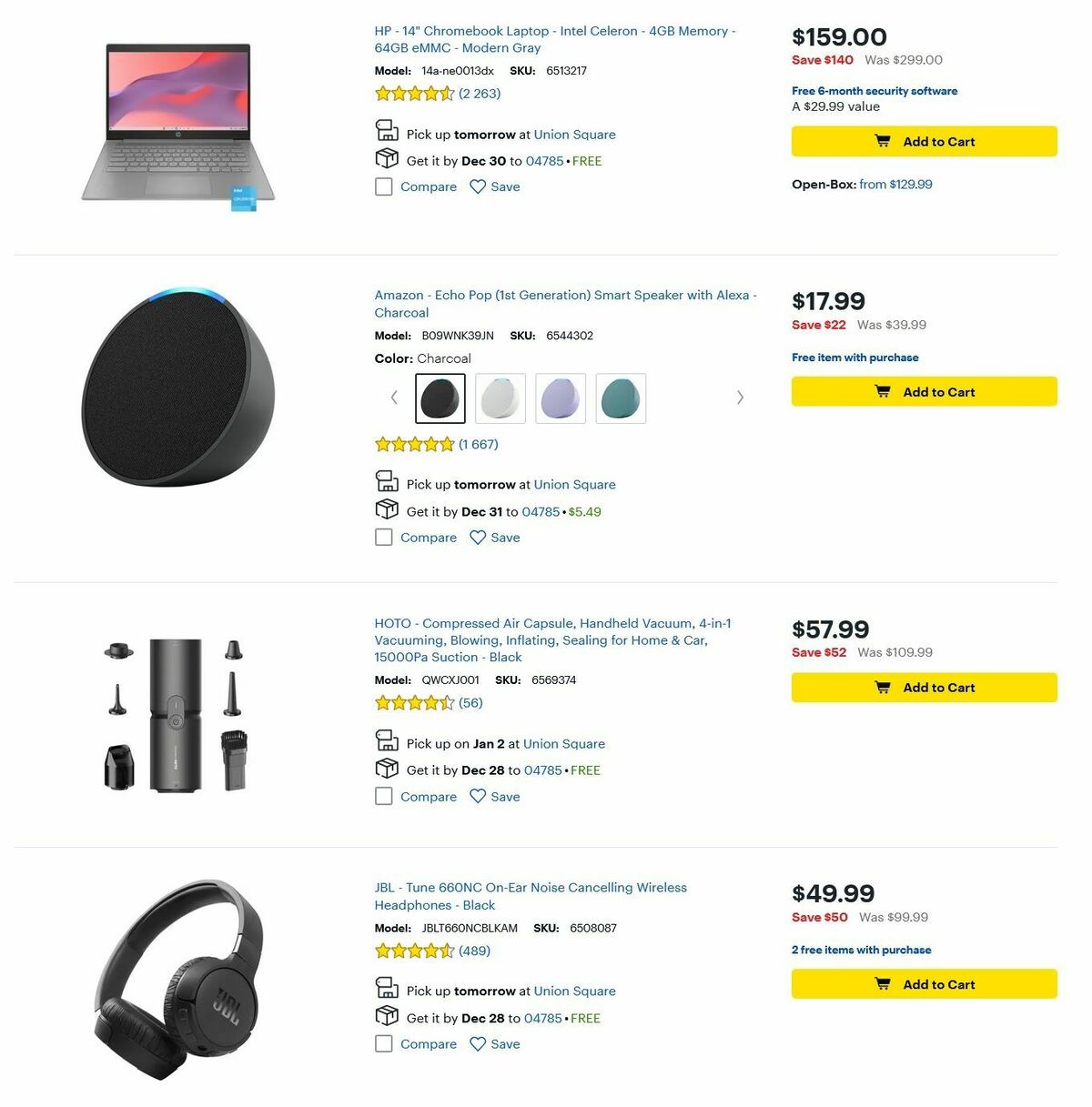Click the shipping box icon on HP Chromebook listing
The height and width of the screenshot is (1107, 1092).
click(x=387, y=158)
